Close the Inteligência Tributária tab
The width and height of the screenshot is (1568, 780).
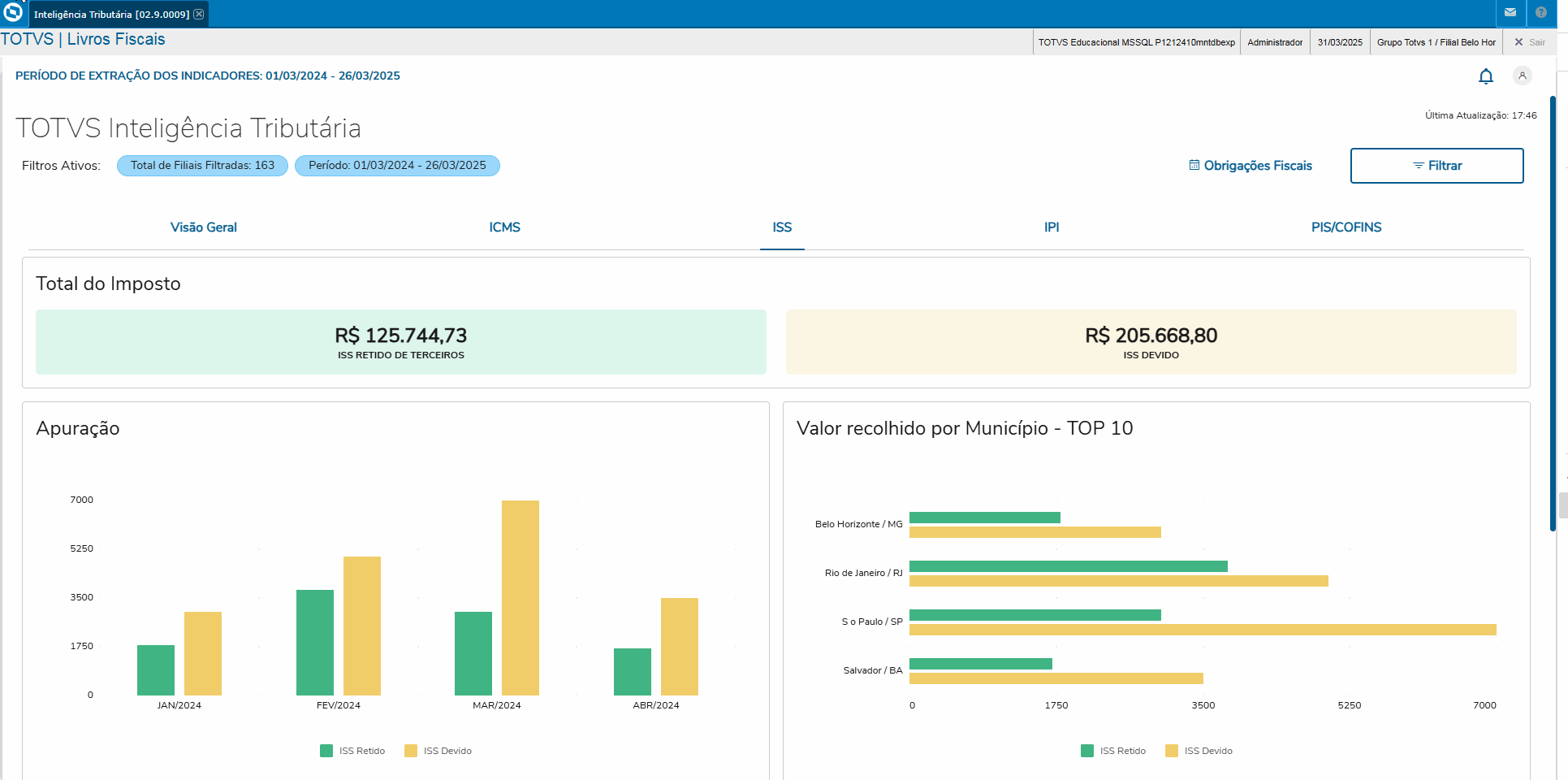click(x=199, y=15)
